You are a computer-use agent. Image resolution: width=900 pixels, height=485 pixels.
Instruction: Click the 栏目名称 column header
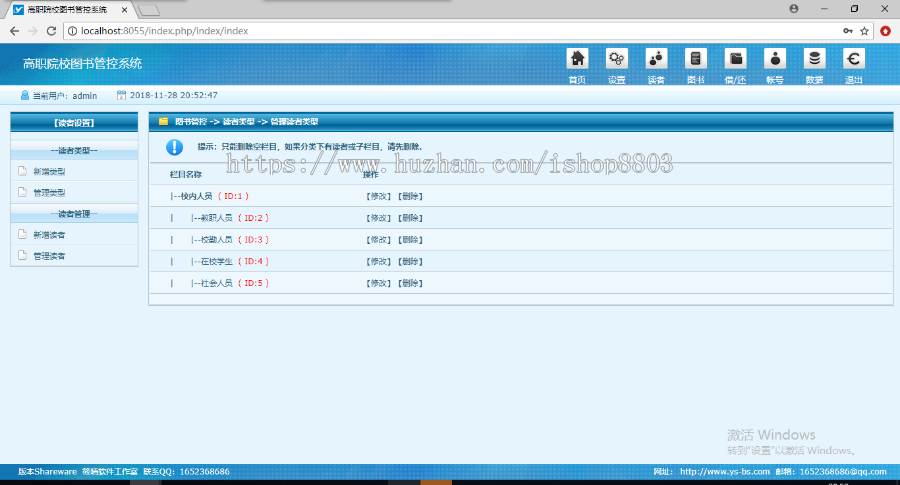(185, 174)
